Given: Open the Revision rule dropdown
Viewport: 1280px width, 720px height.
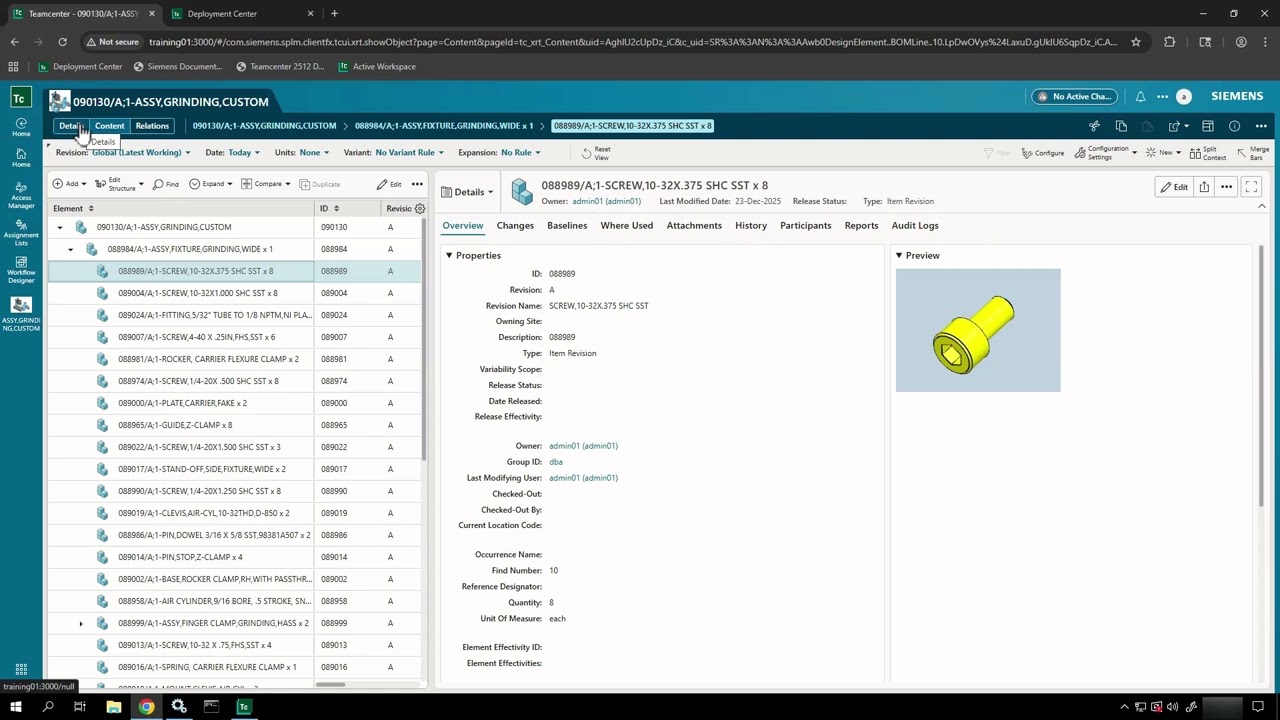Looking at the screenshot, I should (x=140, y=153).
